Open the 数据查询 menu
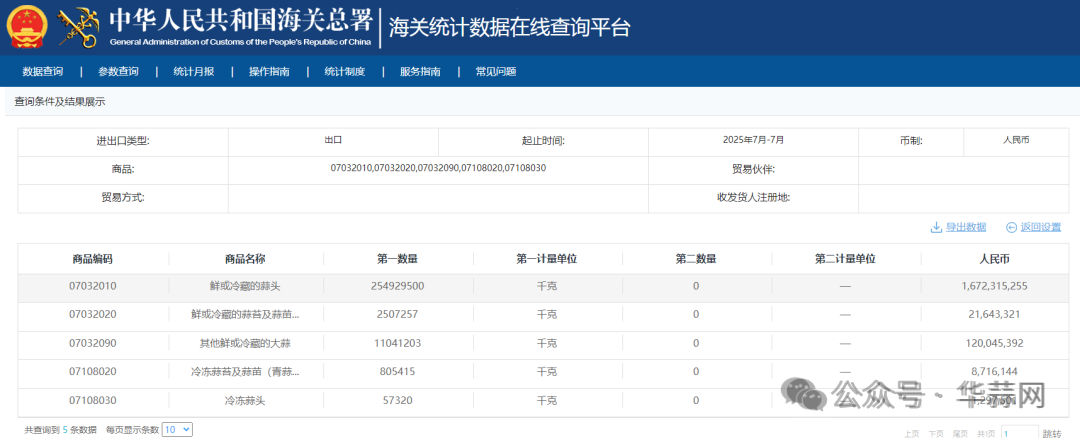 click(43, 72)
